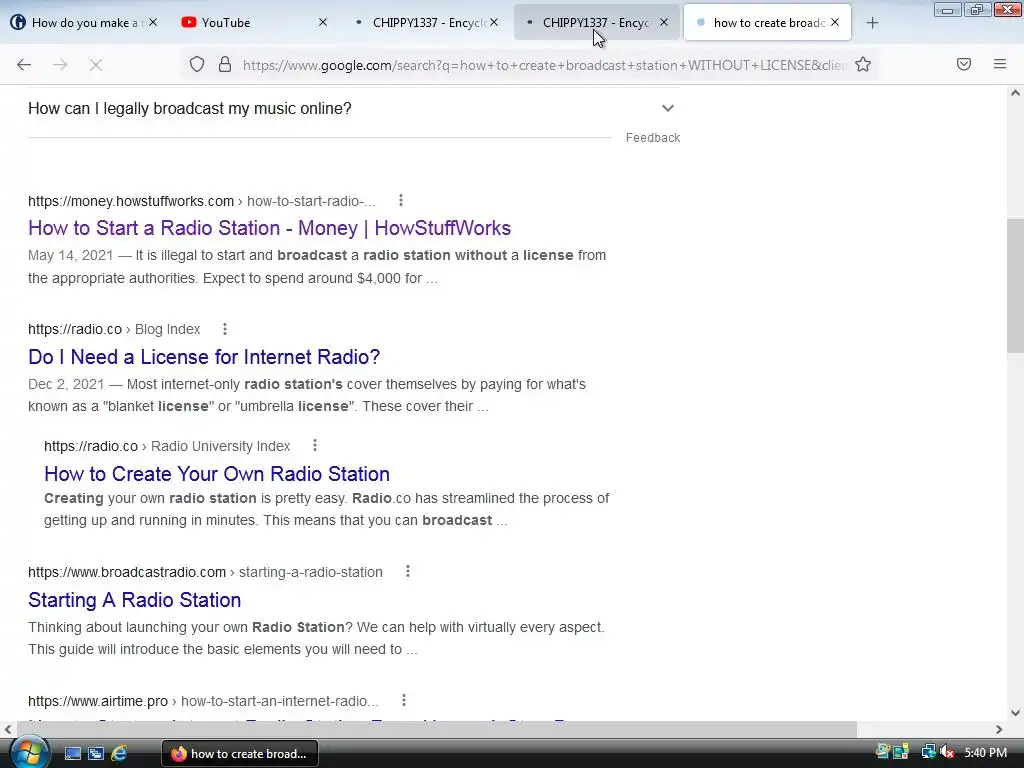The width and height of the screenshot is (1024, 768).
Task: Open options menu for Radio University Index result
Action: click(x=315, y=445)
